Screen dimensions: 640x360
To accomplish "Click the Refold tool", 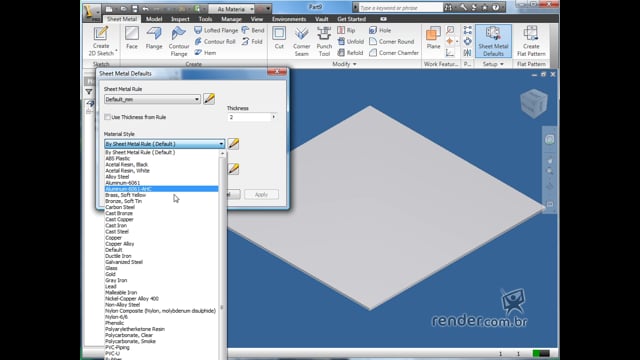I will pos(350,53).
